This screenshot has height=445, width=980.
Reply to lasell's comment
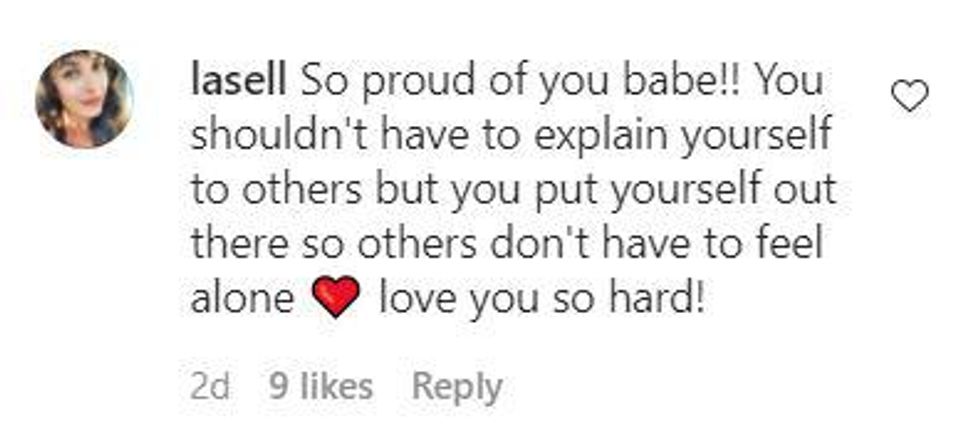point(459,387)
